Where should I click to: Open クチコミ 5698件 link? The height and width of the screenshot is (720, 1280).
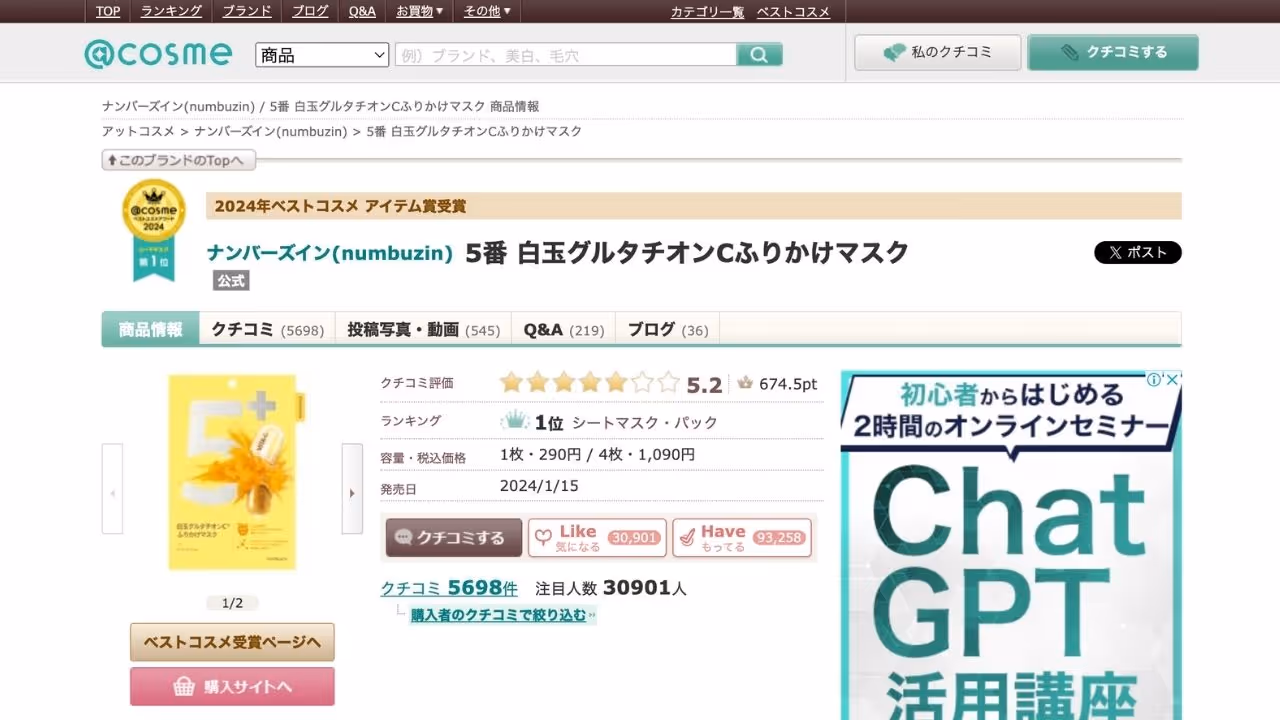pos(449,588)
